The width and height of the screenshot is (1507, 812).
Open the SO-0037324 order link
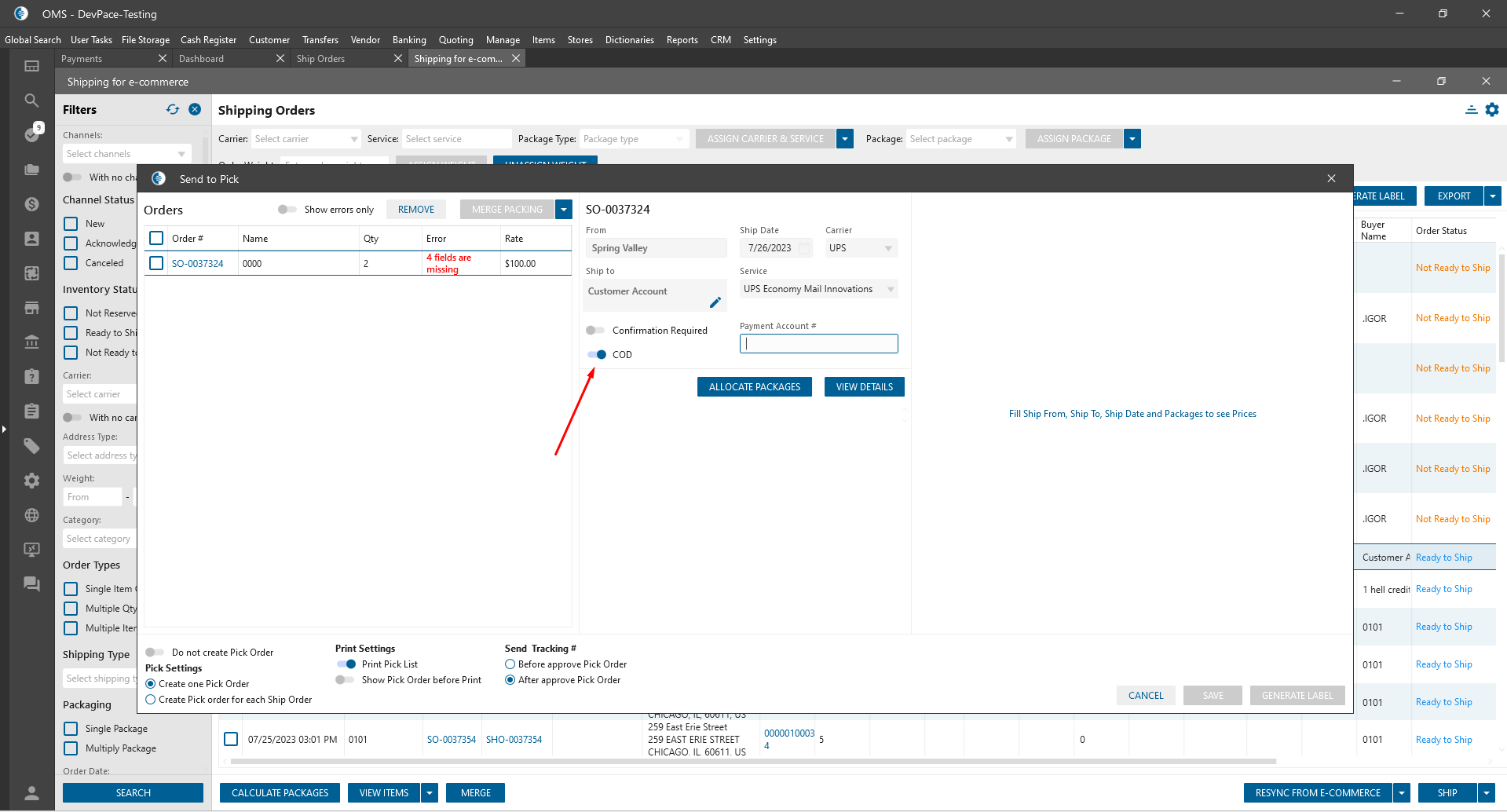[x=198, y=264]
